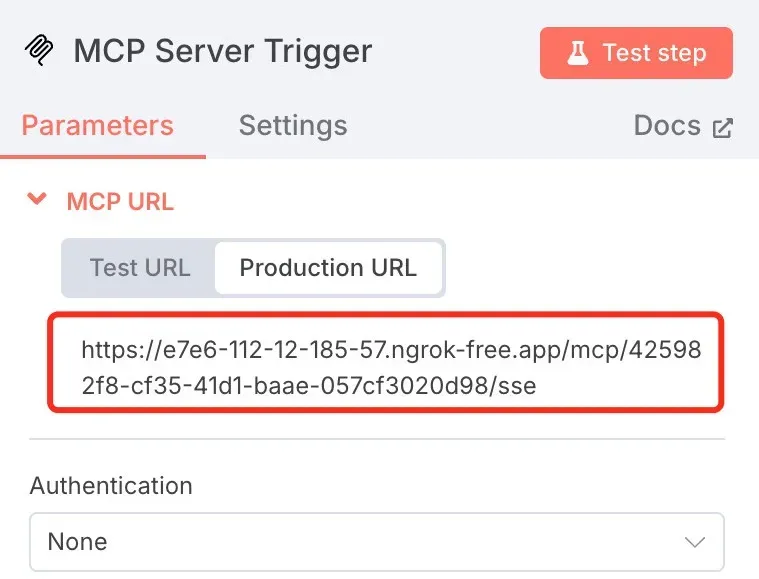This screenshot has width=759, height=579.
Task: Click the Authentication dropdown arrow icon
Action: coord(695,542)
